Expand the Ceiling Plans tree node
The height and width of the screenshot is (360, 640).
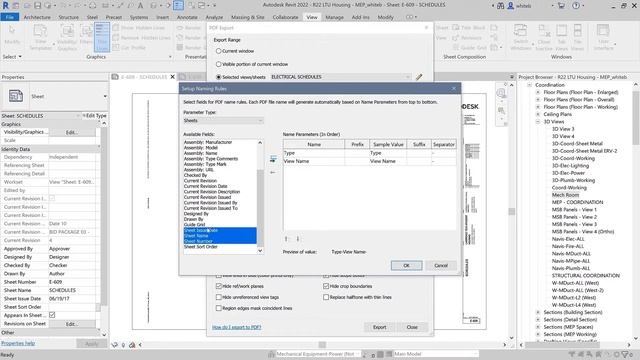pyautogui.click(x=538, y=114)
